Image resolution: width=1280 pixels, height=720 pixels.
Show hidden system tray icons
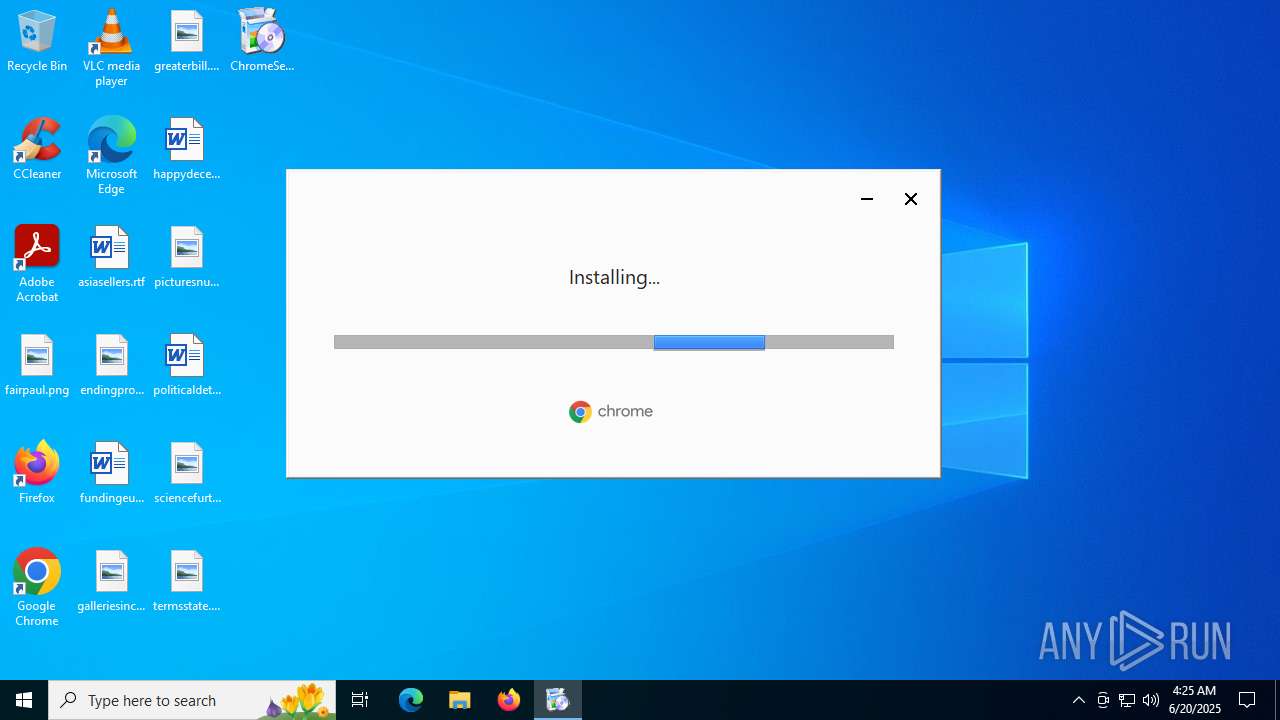click(x=1079, y=700)
